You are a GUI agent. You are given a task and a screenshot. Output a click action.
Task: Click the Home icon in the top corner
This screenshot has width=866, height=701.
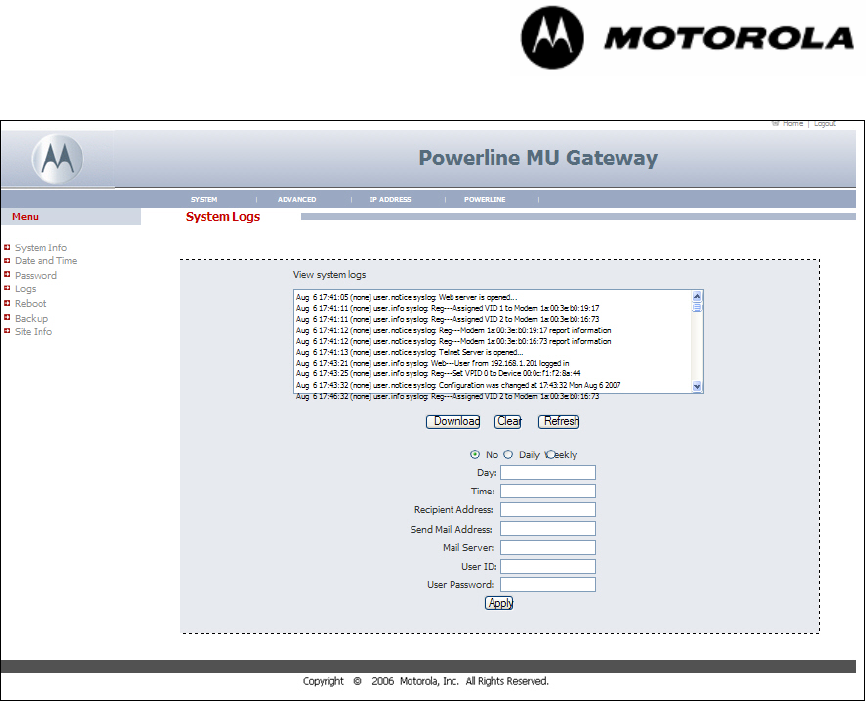point(775,124)
